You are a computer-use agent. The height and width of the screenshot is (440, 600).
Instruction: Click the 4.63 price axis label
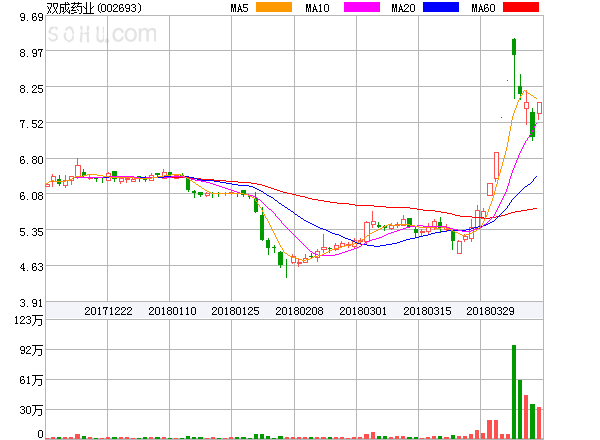(31, 267)
